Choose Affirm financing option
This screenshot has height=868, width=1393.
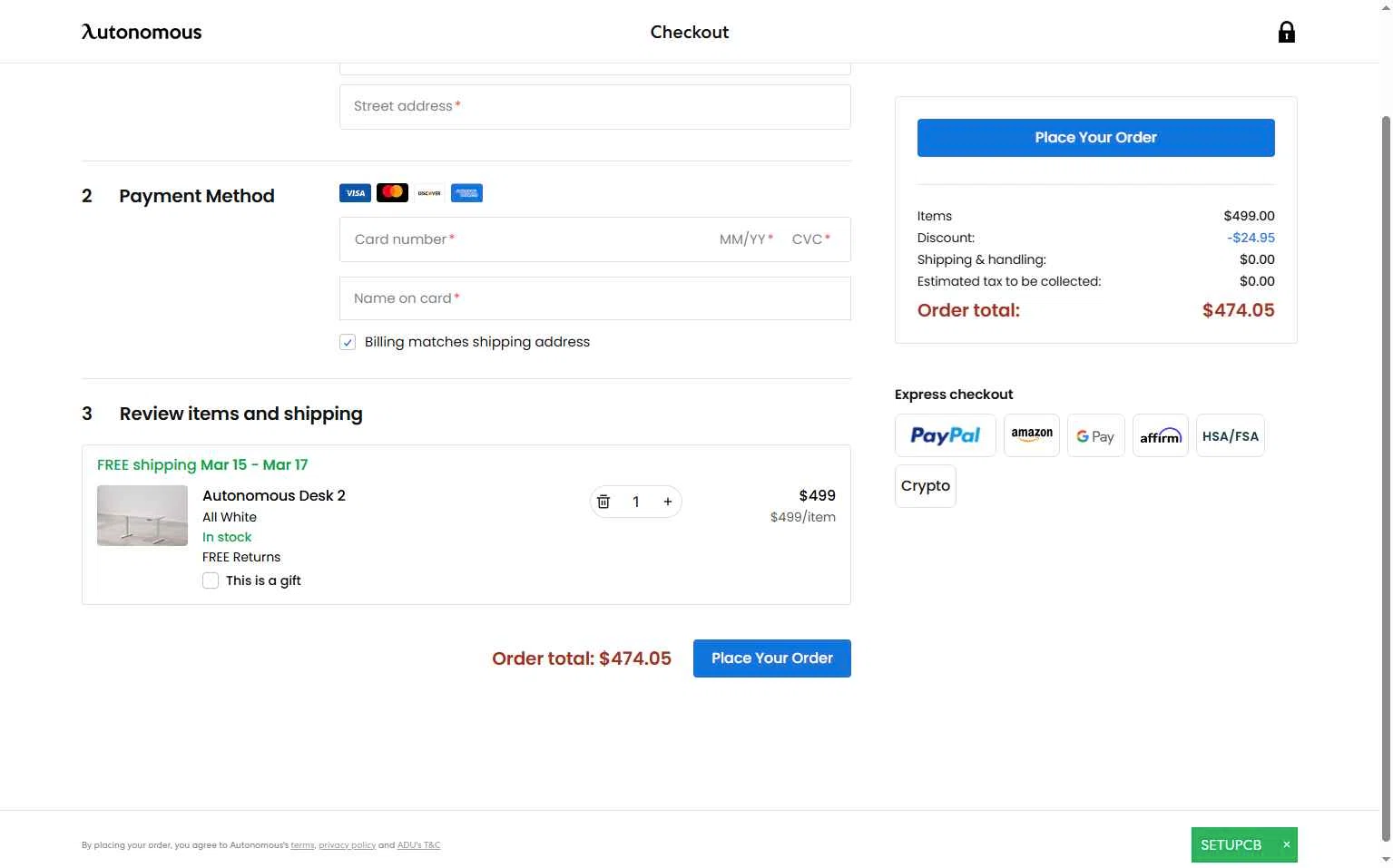tap(1161, 436)
